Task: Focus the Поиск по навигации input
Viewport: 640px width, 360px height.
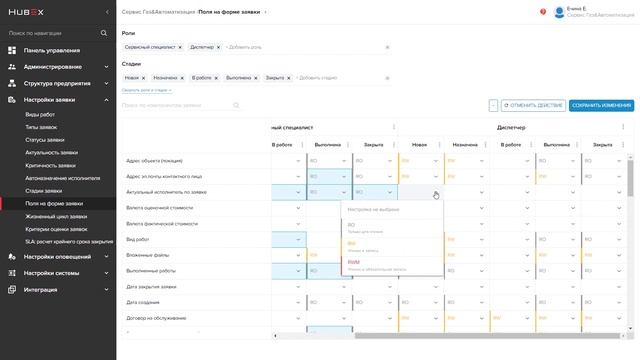Action: pyautogui.click(x=53, y=33)
